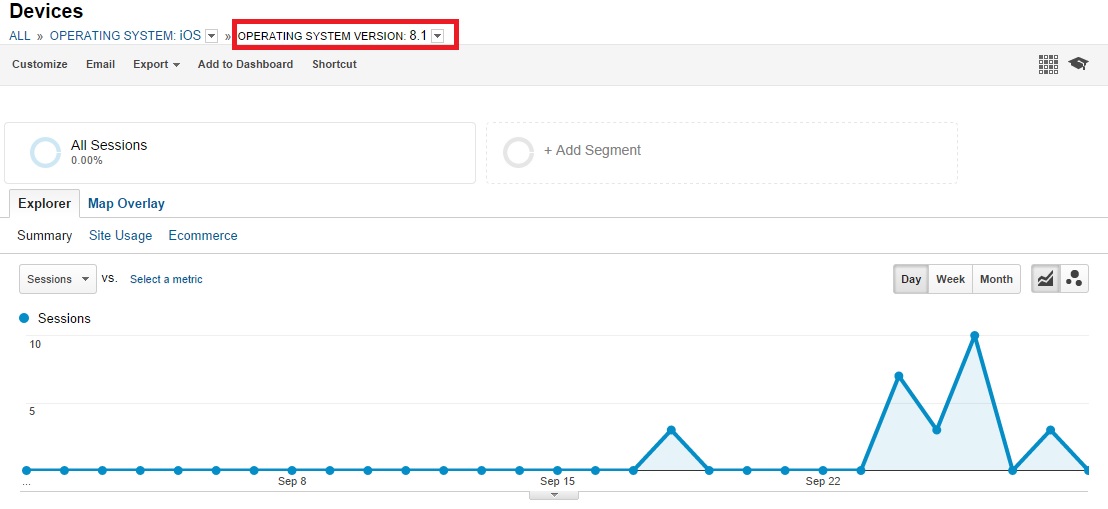
Task: Click Select a metric link
Action: pos(166,279)
